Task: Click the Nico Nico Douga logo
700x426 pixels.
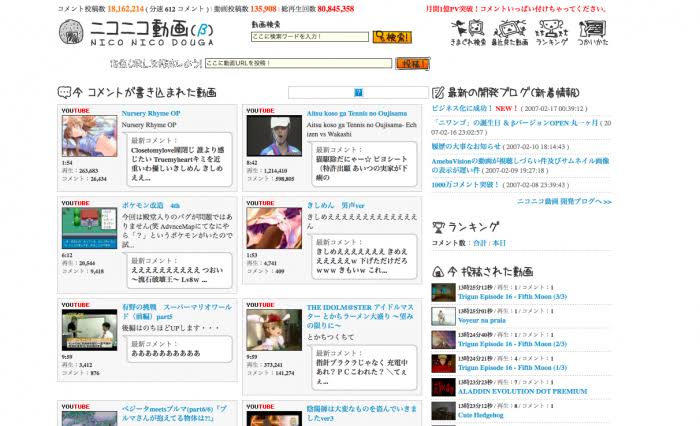Action: pyautogui.click(x=137, y=33)
